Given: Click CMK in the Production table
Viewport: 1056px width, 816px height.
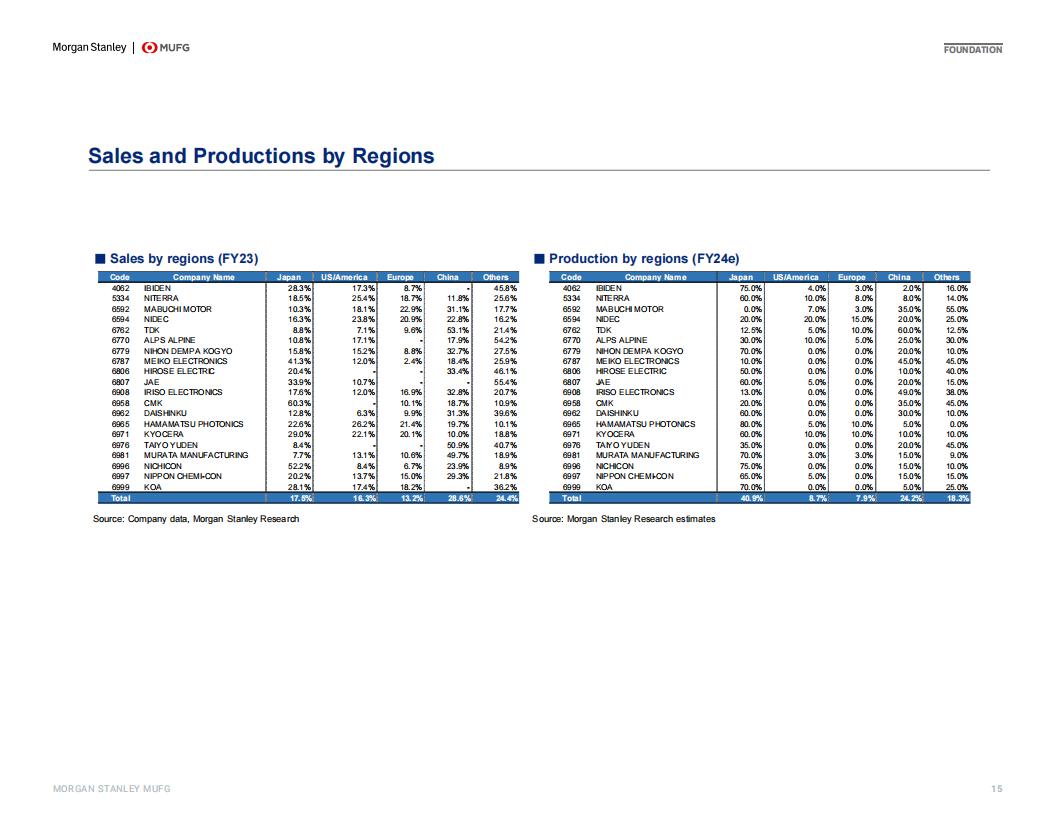Looking at the screenshot, I should click(x=605, y=403).
